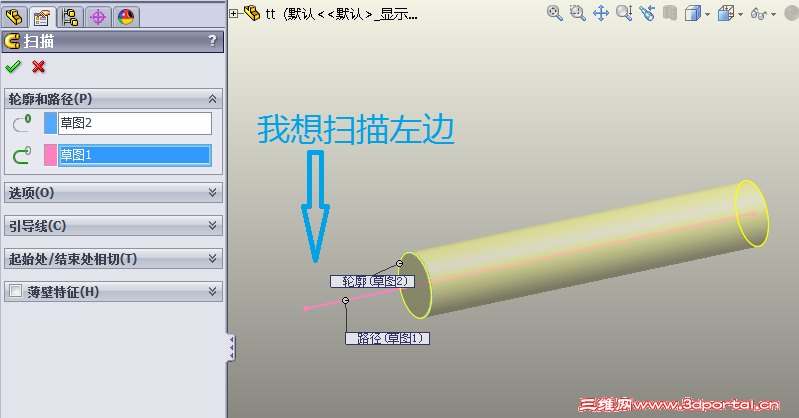Click the blue profile color swatch
The height and width of the screenshot is (418, 799).
(50, 123)
